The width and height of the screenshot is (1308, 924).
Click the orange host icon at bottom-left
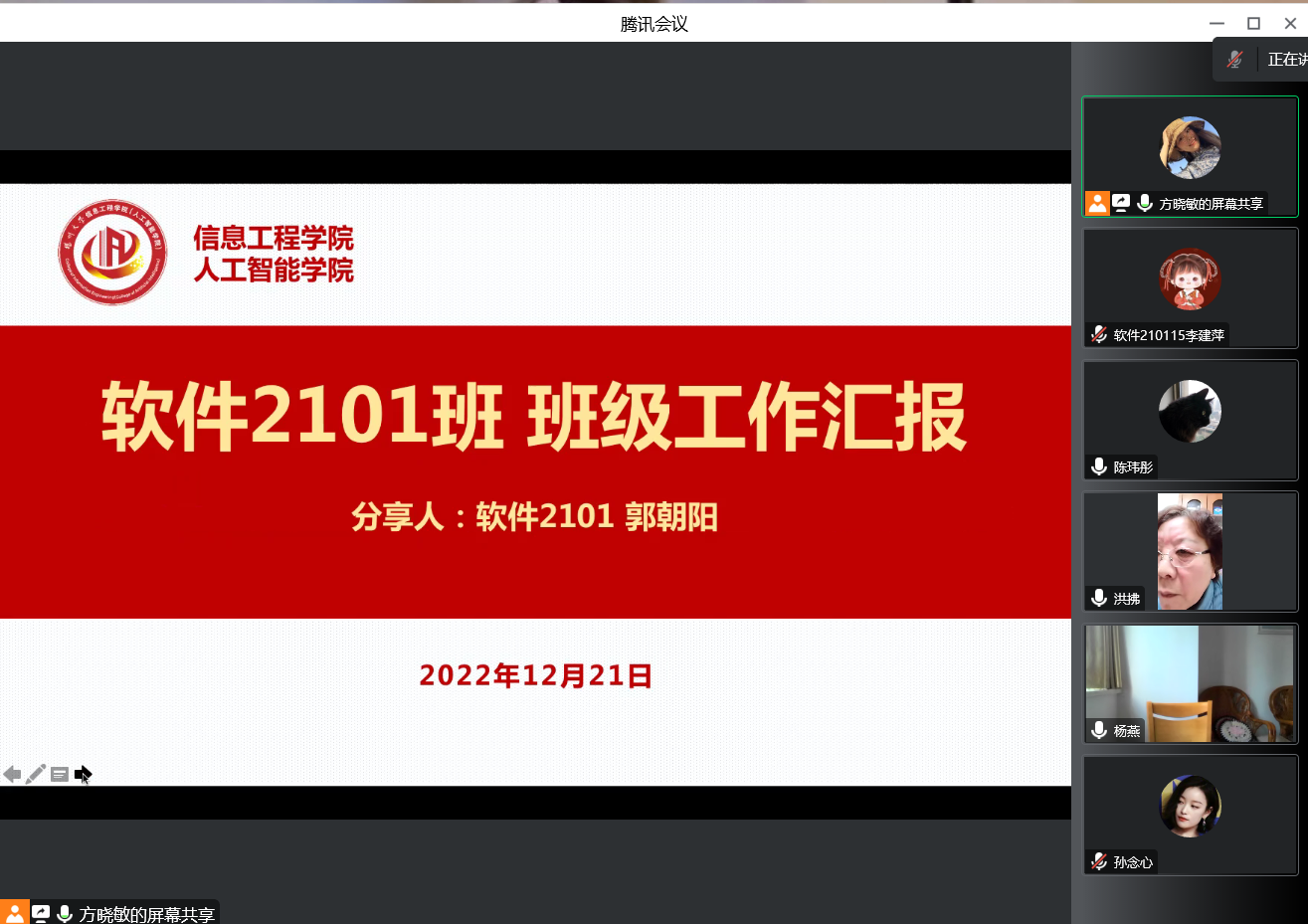point(14,912)
